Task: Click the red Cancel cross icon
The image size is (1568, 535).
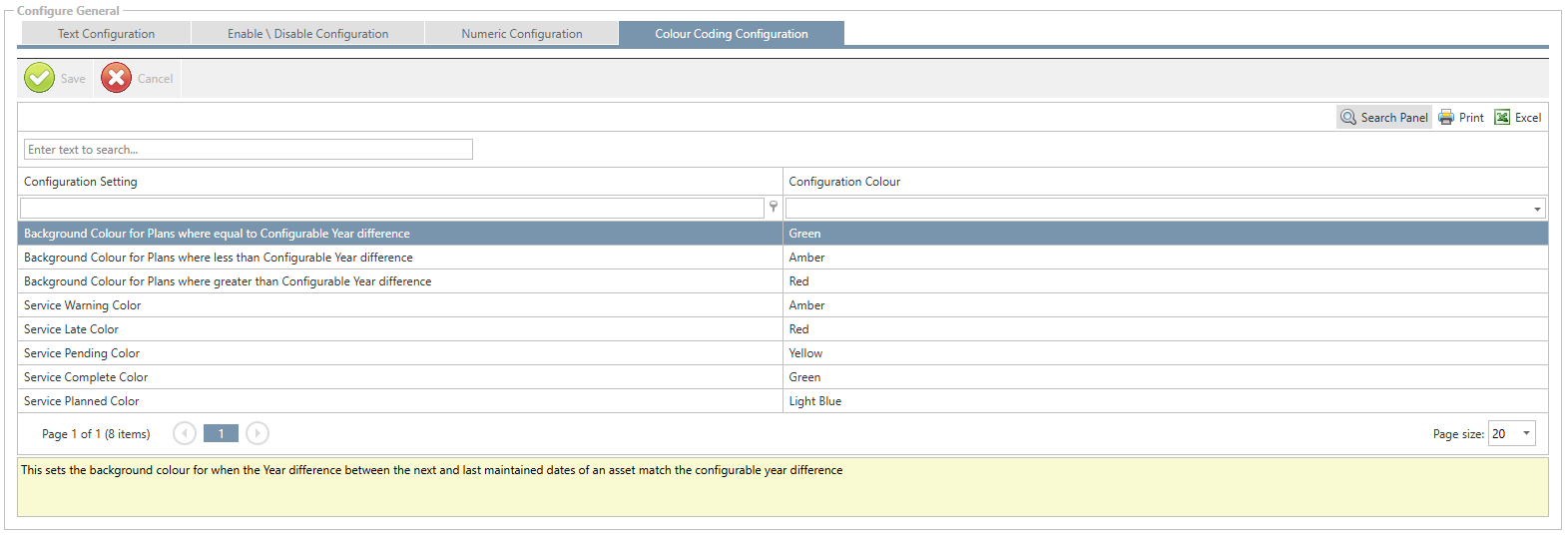Action: [x=116, y=78]
